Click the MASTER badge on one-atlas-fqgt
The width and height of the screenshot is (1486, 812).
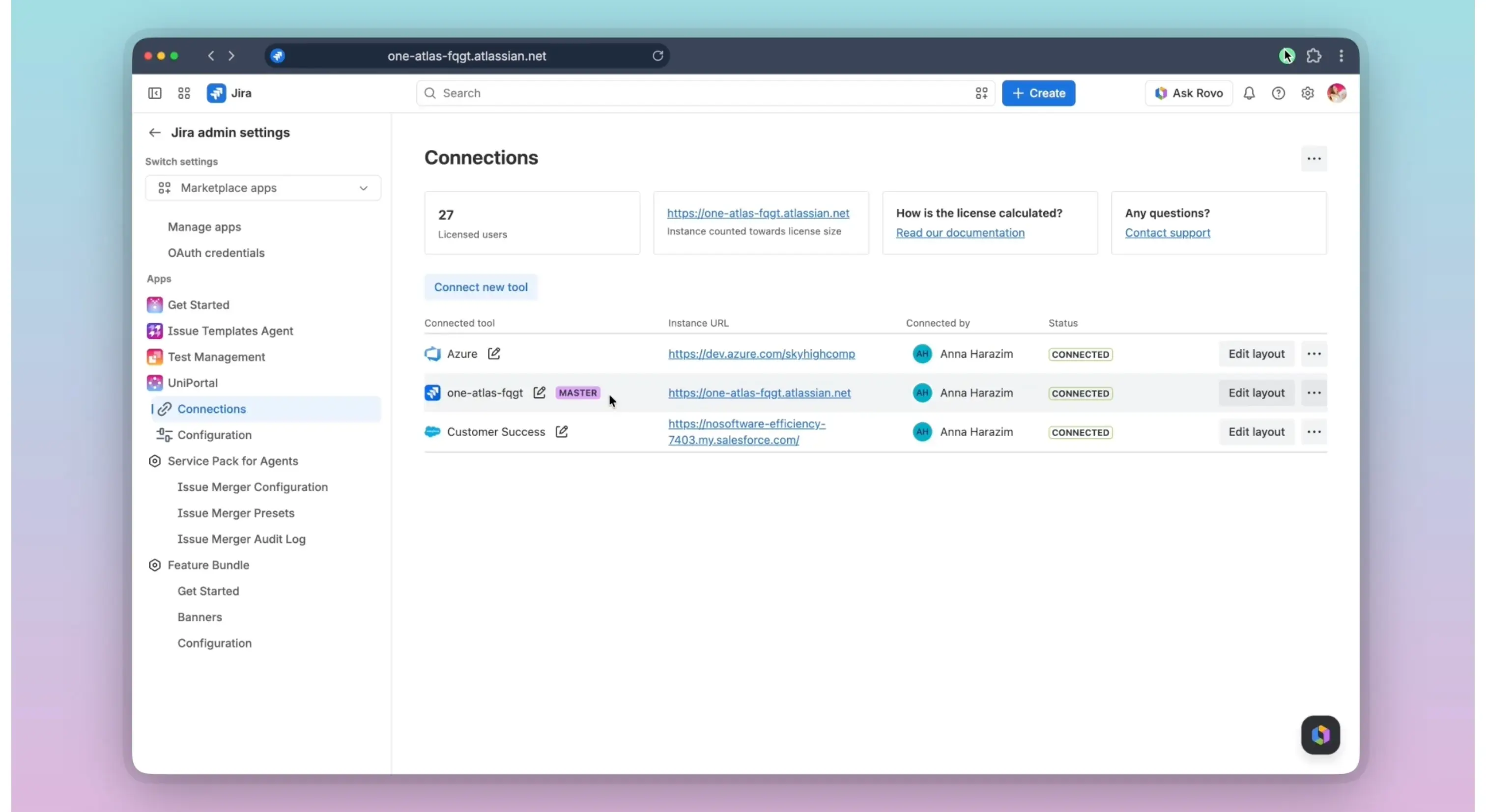(577, 392)
